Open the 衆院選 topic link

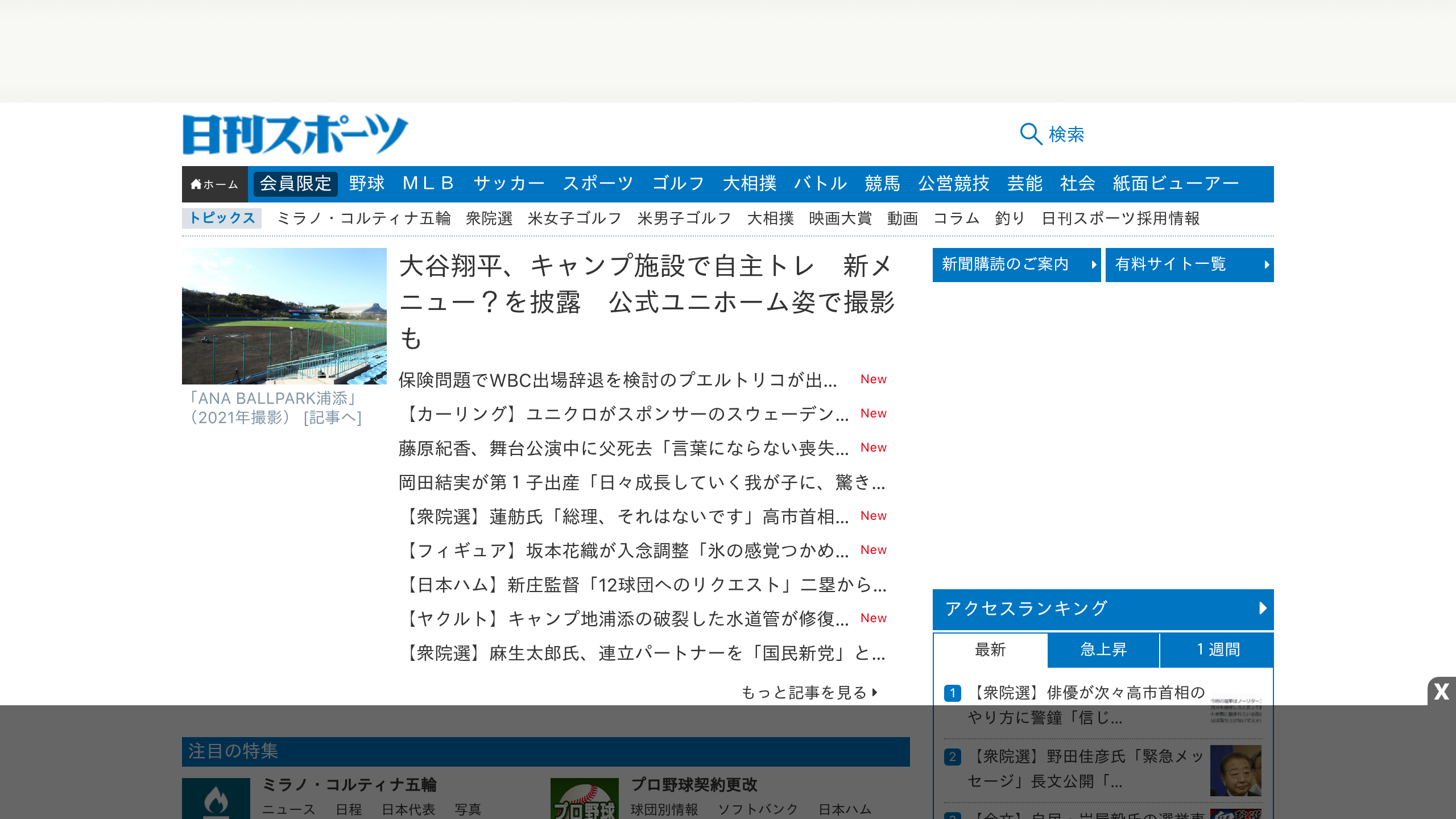pos(488,218)
